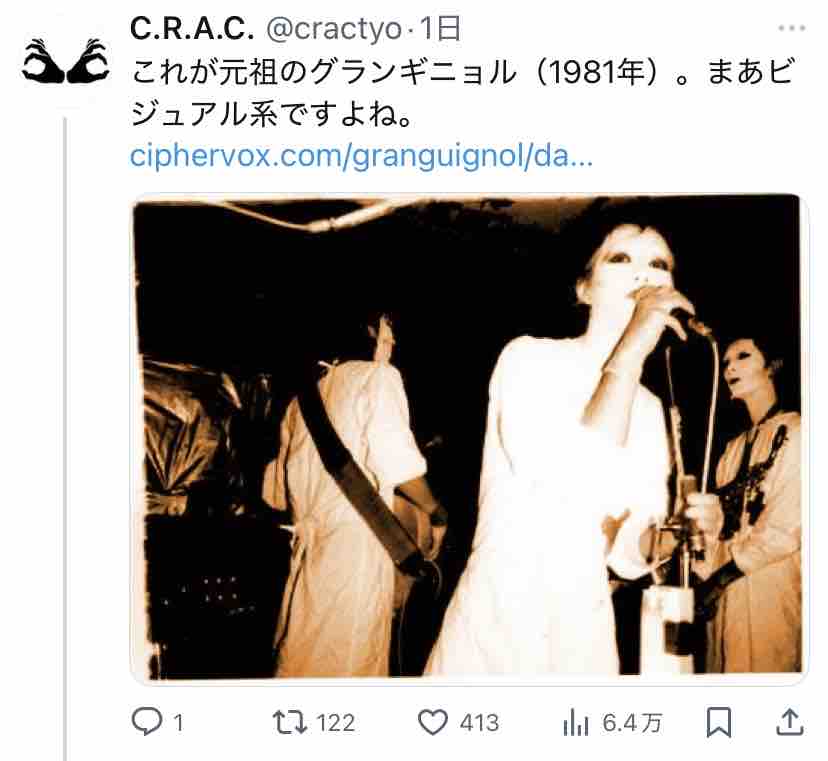Click the thread line below the avatar
This screenshot has height=761, width=828.
[65, 438]
